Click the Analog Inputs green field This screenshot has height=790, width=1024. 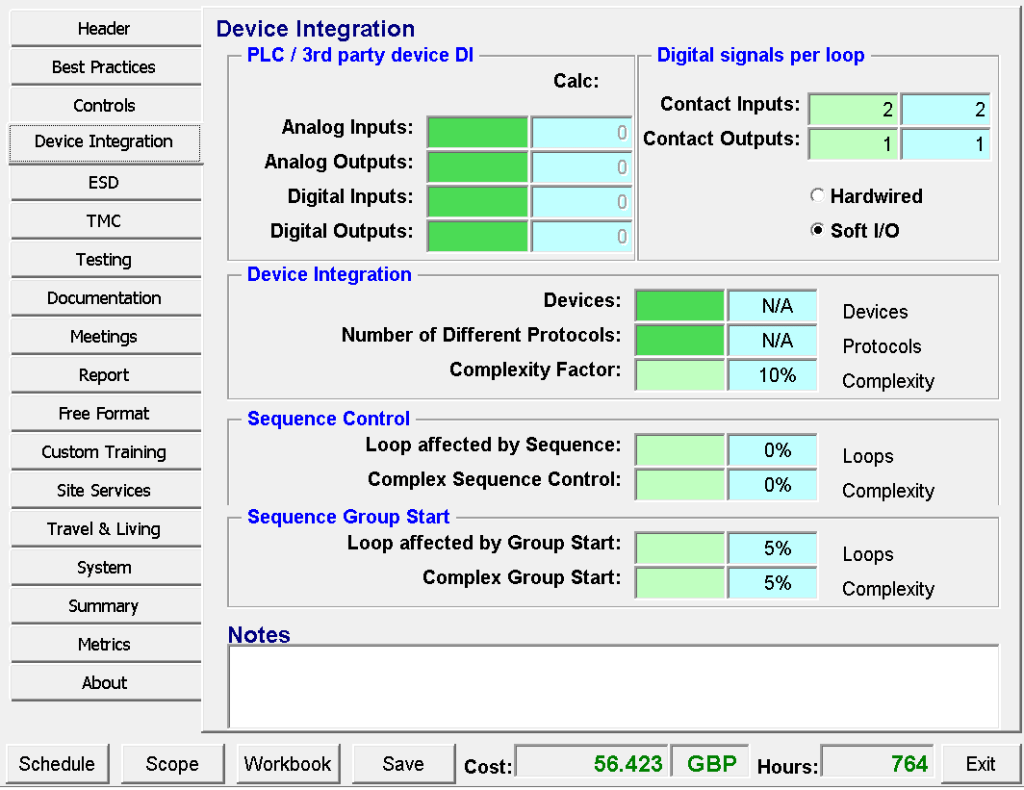(x=477, y=132)
